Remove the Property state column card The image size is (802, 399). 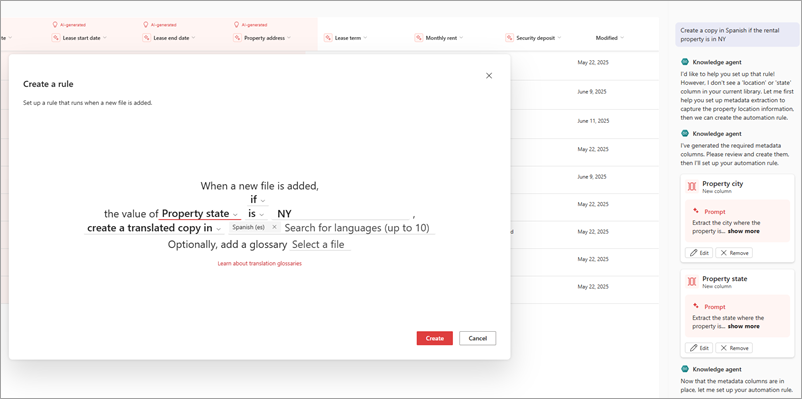[x=734, y=348]
